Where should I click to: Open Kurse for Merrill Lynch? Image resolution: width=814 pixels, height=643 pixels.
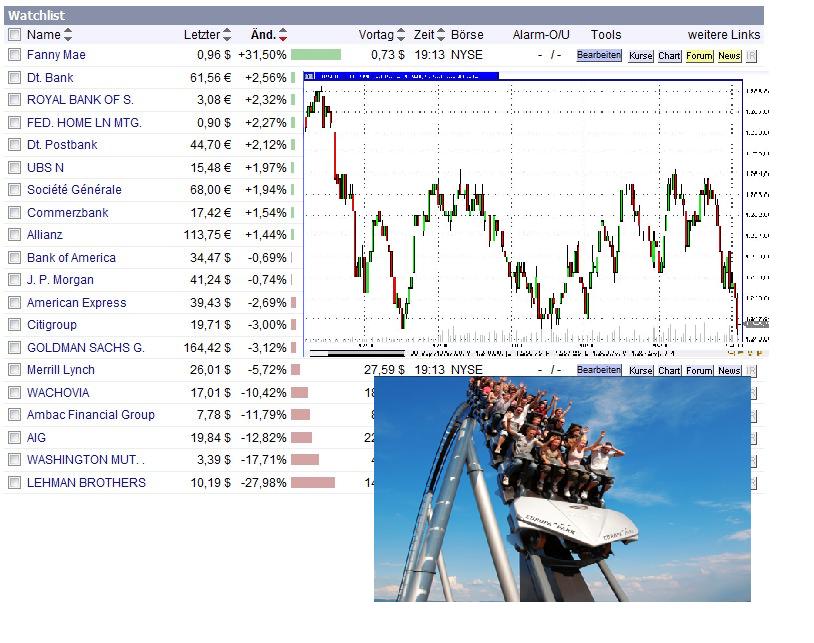[x=641, y=371]
